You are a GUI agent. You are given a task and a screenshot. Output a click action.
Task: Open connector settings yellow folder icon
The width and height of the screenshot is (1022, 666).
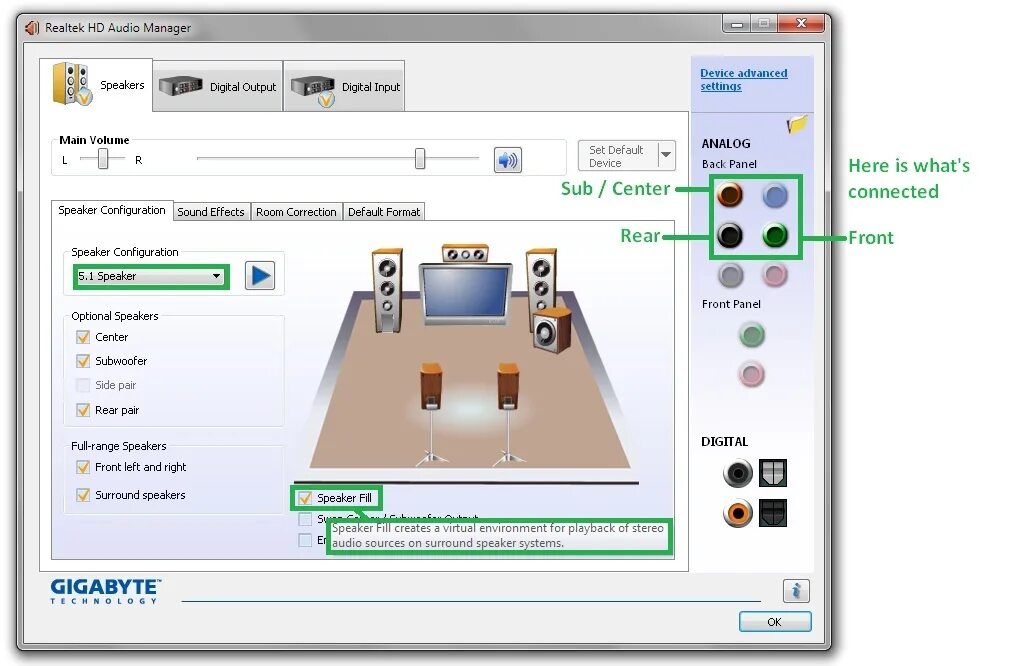click(x=796, y=124)
